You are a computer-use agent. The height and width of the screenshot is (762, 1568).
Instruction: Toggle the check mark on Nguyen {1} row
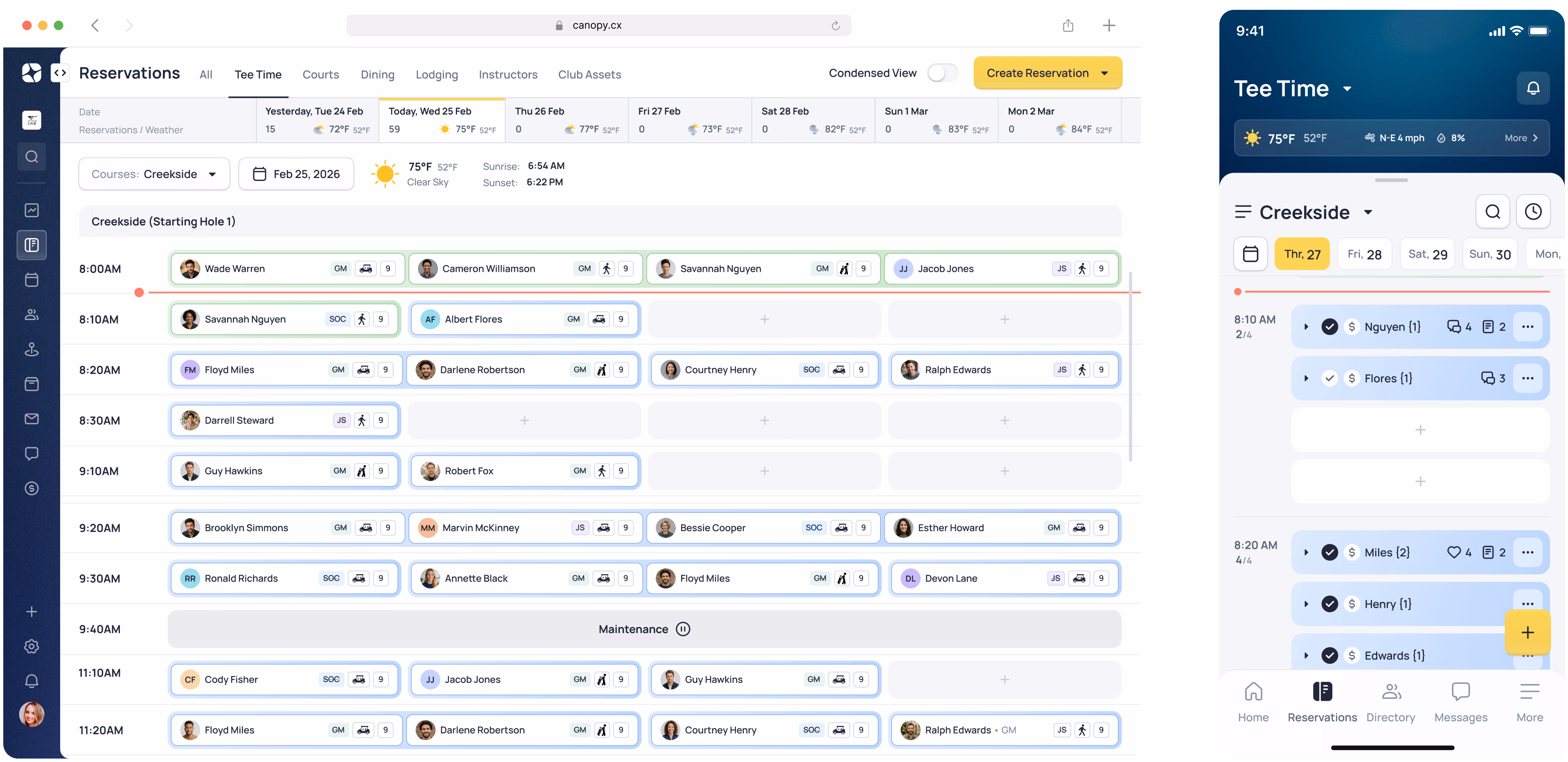[x=1329, y=327]
